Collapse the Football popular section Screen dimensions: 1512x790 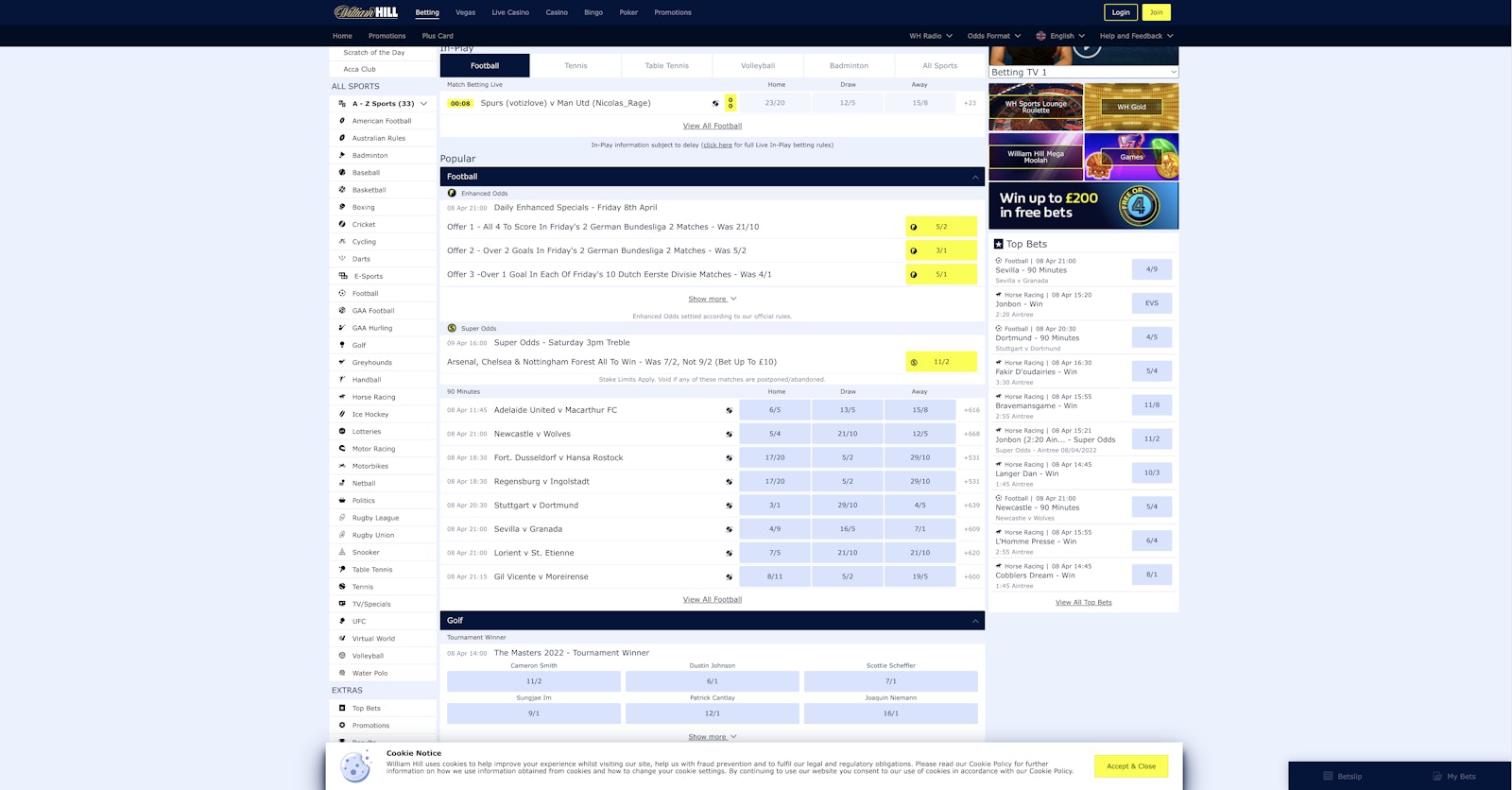pyautogui.click(x=975, y=177)
